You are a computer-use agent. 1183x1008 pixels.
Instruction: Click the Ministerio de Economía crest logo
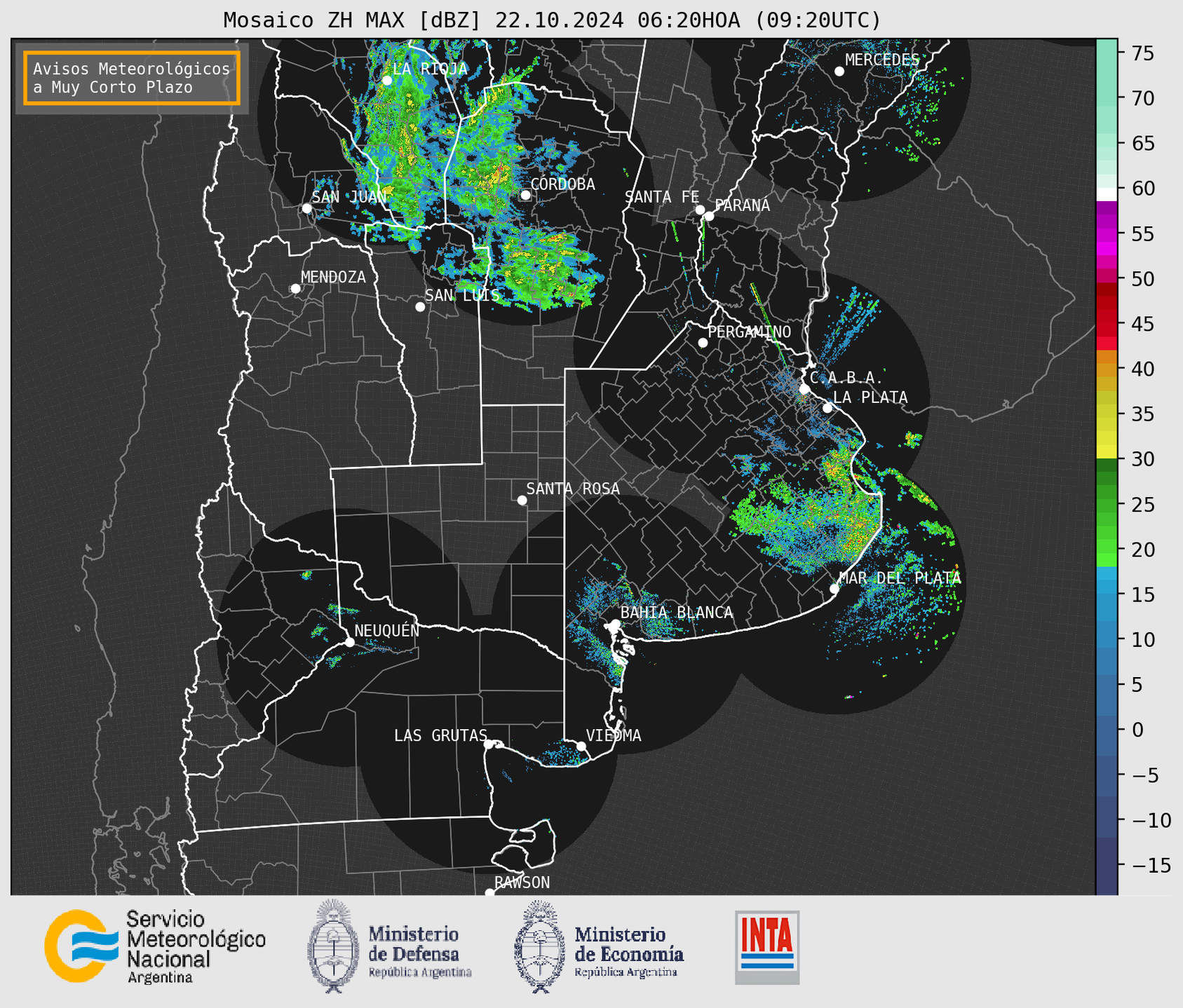(x=539, y=946)
